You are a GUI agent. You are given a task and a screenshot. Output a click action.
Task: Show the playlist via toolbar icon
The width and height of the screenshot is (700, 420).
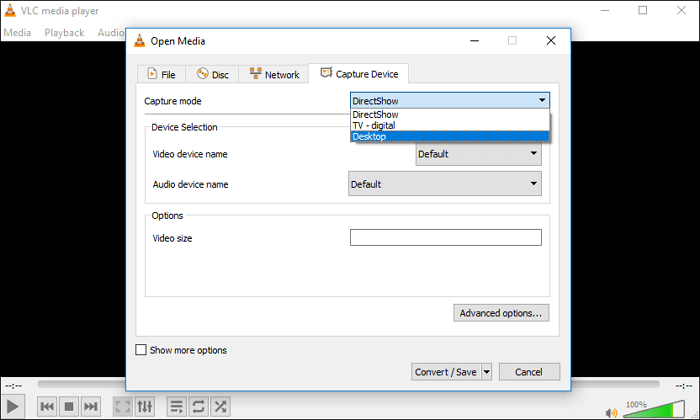176,406
